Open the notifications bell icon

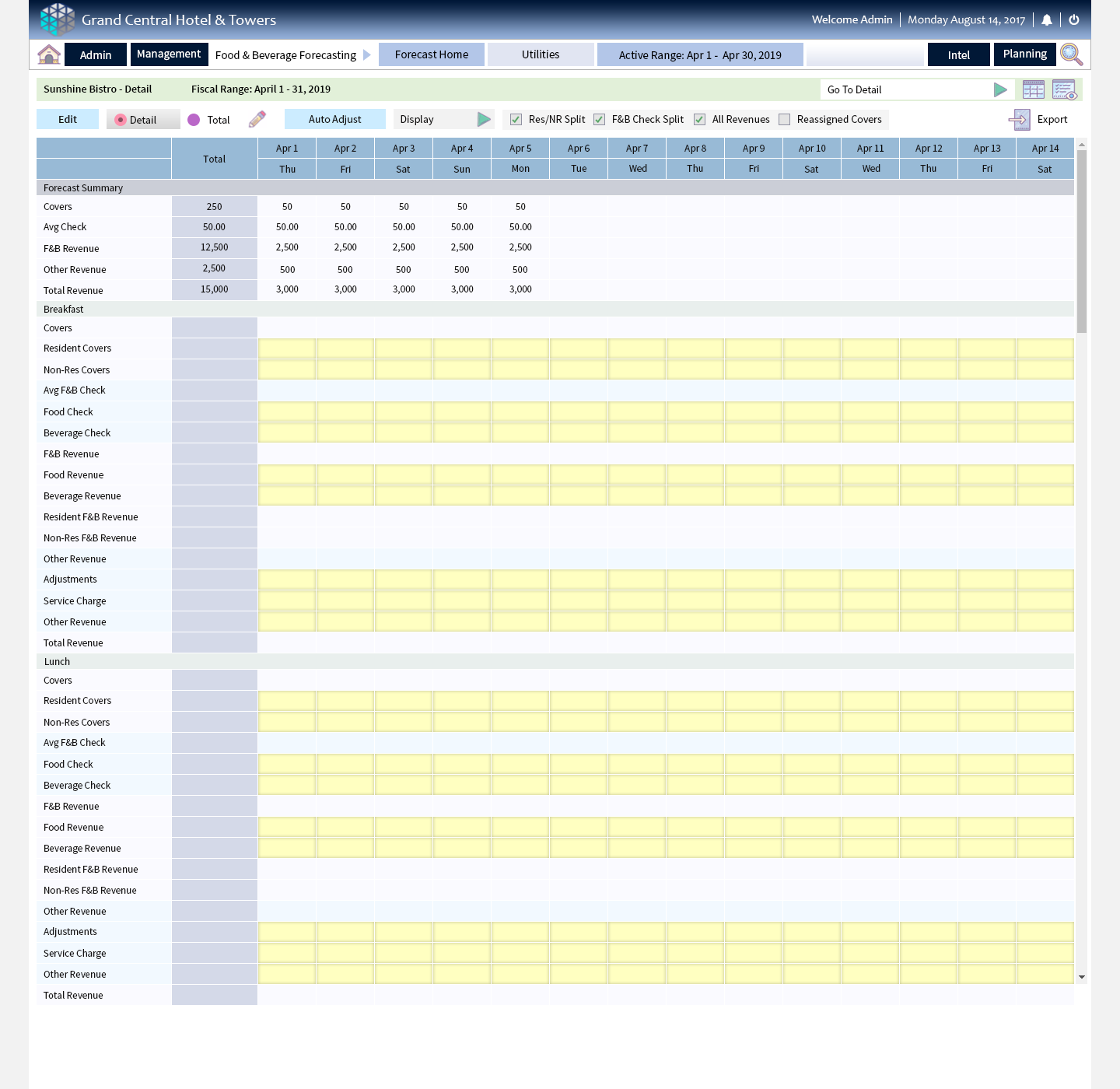click(1047, 20)
